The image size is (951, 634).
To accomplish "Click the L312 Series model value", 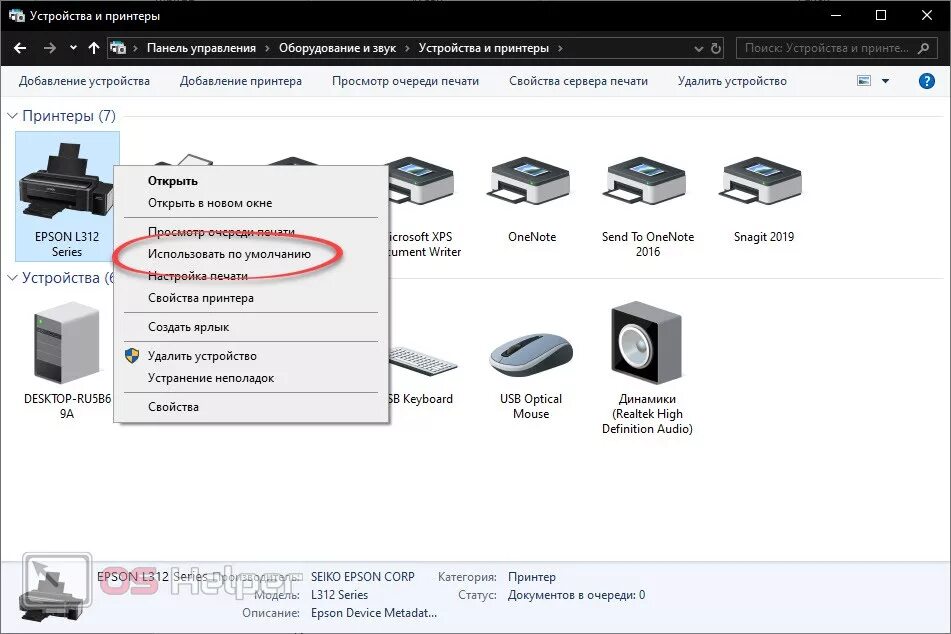I will coord(340,595).
